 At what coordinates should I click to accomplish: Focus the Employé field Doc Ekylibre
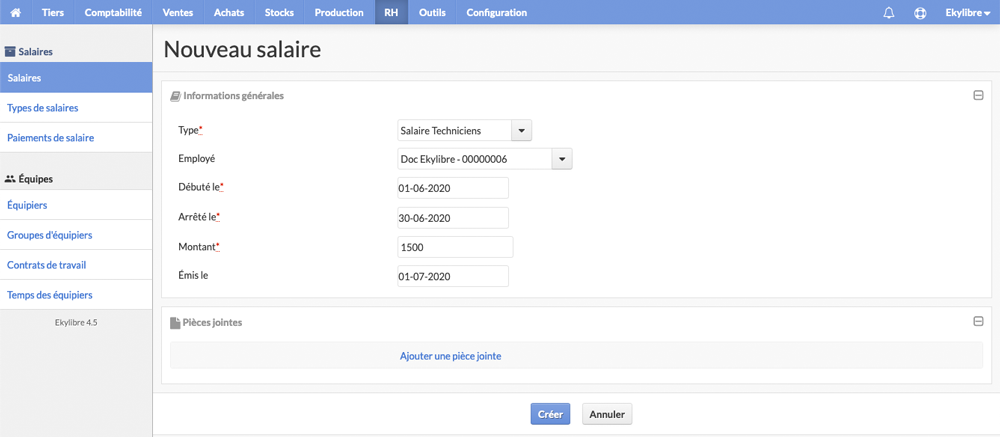click(474, 159)
